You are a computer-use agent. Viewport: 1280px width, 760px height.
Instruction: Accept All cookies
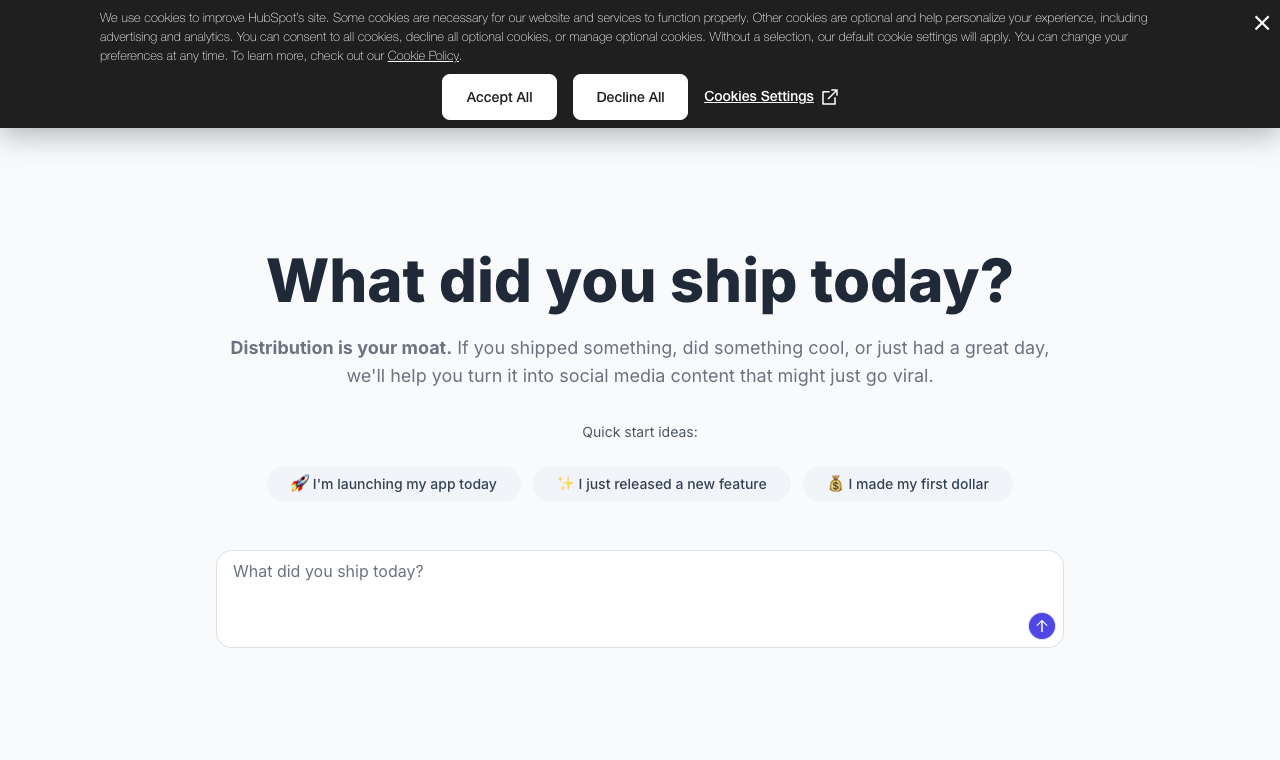(x=499, y=97)
